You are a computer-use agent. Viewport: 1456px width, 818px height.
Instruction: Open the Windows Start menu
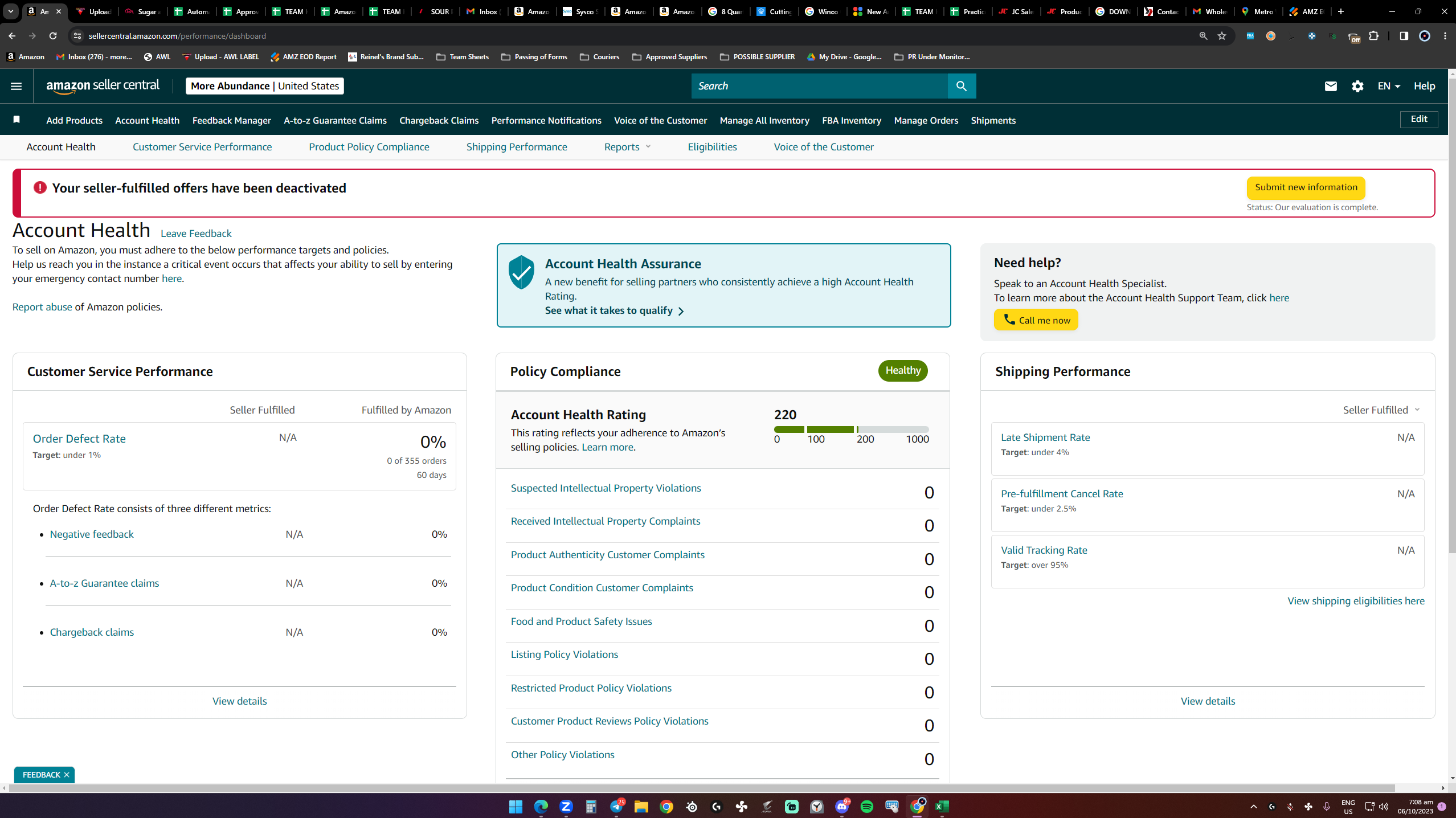(x=516, y=807)
